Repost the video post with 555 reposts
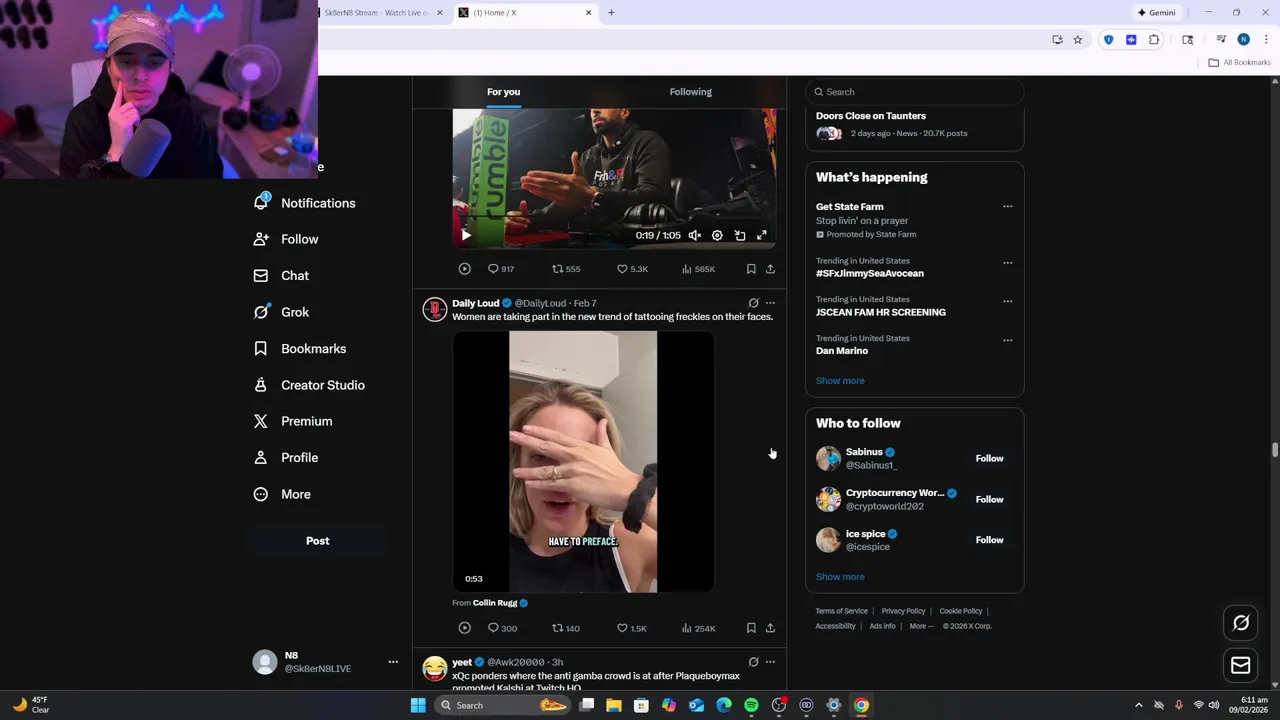The height and width of the screenshot is (720, 1280). (x=566, y=269)
